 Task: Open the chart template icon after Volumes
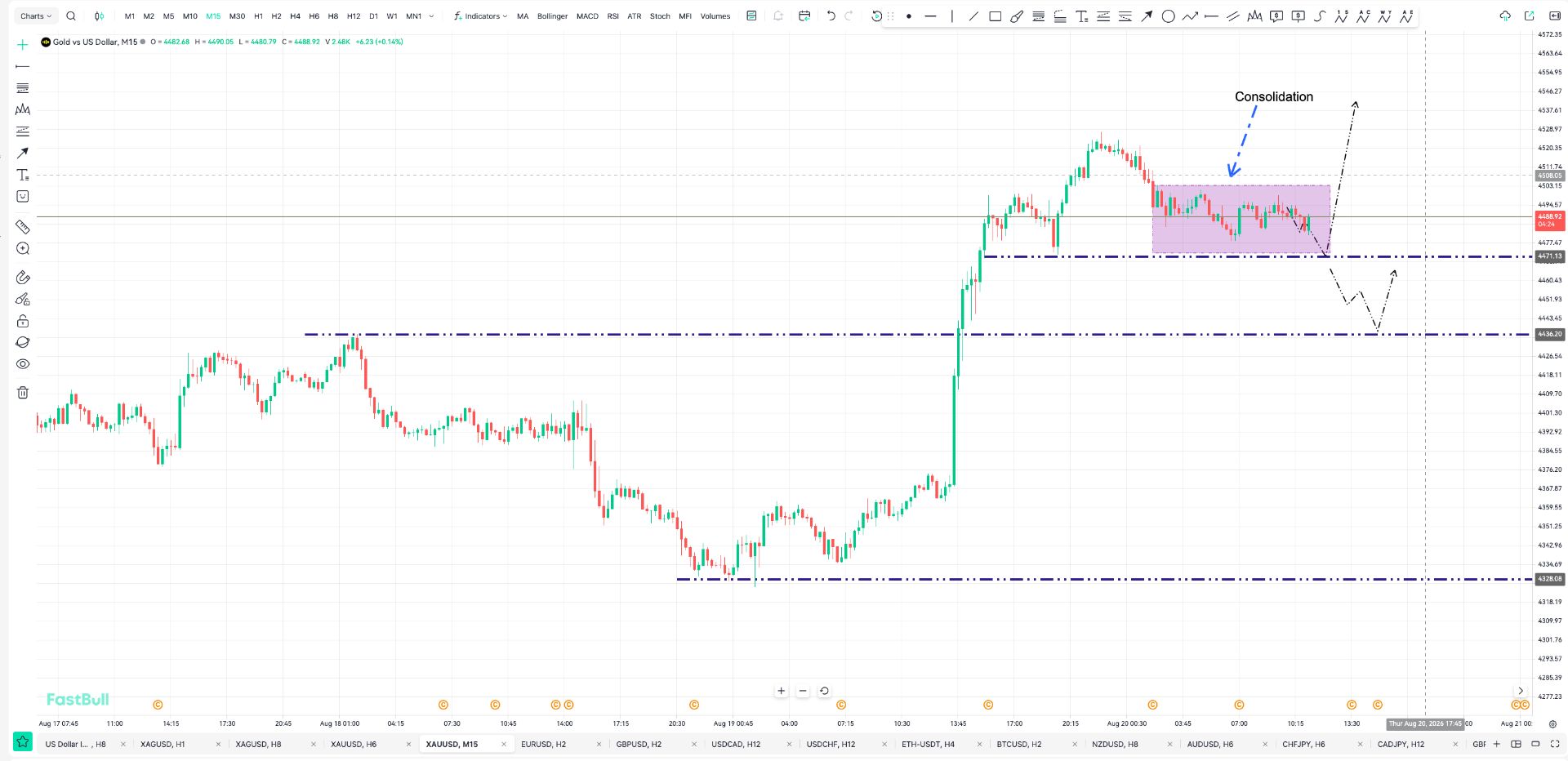point(752,16)
